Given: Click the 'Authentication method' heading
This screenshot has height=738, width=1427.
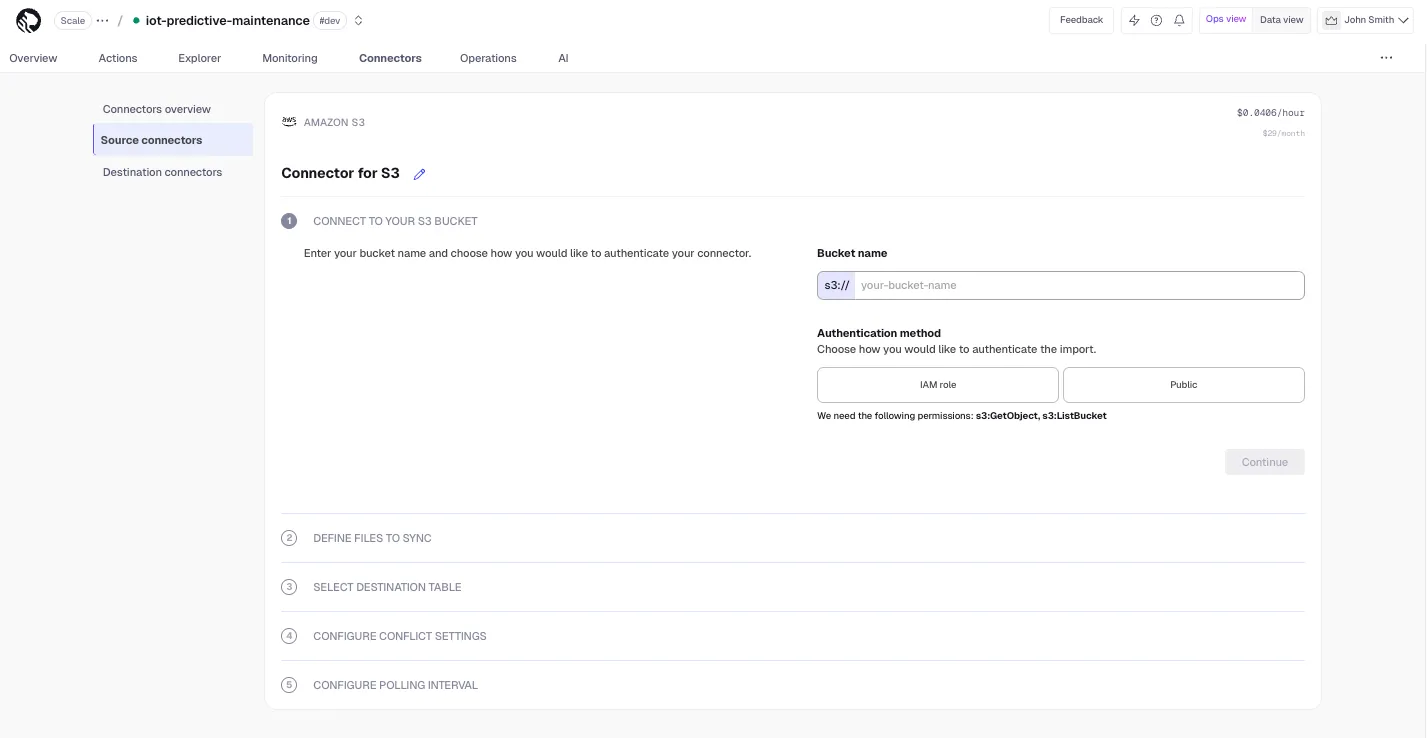Looking at the screenshot, I should click(879, 333).
